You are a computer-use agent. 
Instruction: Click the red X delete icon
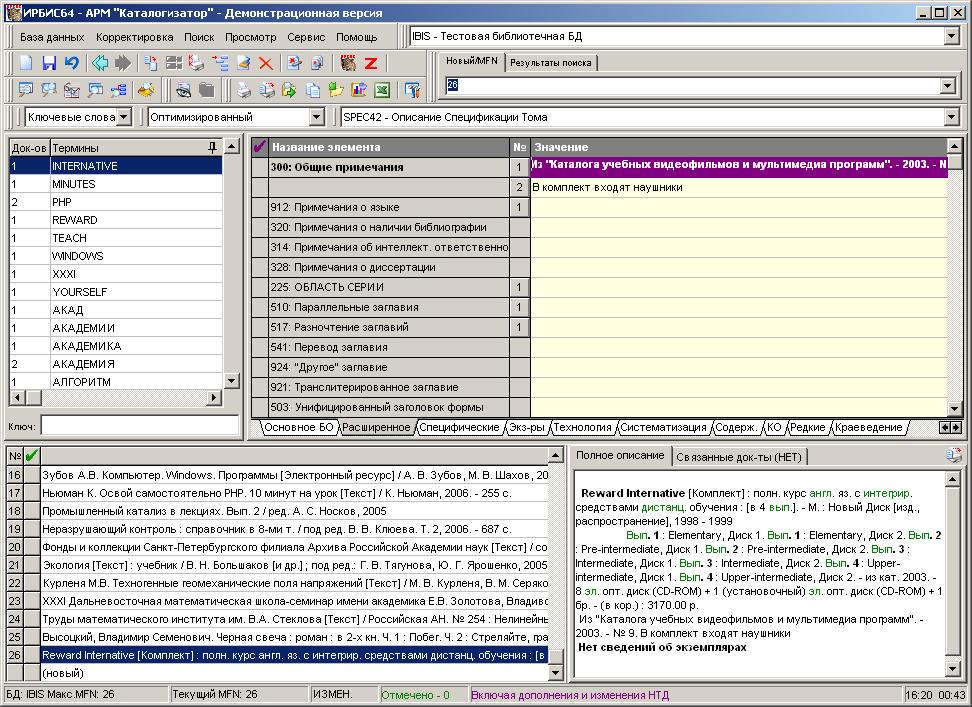[x=266, y=63]
